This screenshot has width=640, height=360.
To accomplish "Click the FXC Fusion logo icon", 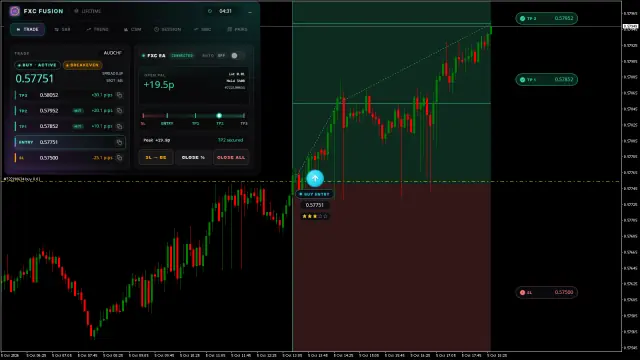I will [15, 11].
